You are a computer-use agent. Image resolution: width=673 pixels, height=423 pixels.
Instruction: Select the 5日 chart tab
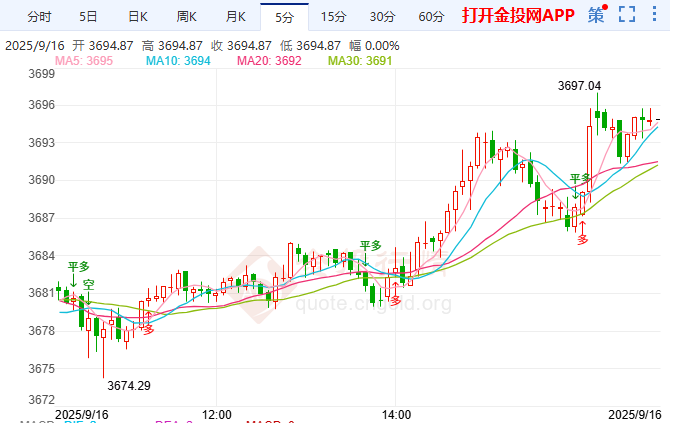point(88,17)
